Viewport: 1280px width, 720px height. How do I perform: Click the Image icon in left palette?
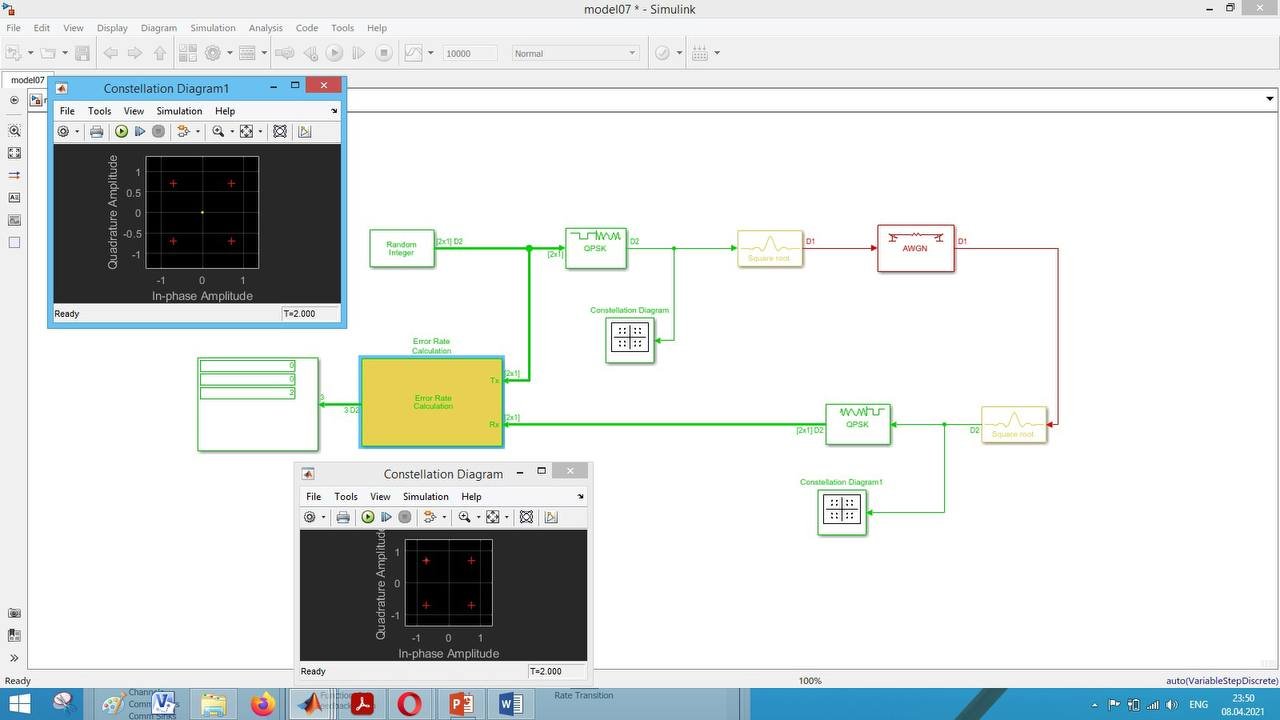coord(14,220)
